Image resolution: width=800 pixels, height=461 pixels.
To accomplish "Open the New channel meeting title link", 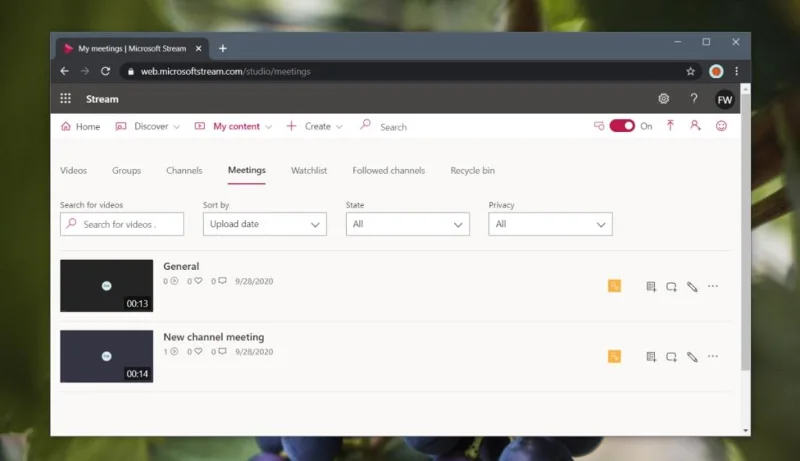I will [214, 337].
